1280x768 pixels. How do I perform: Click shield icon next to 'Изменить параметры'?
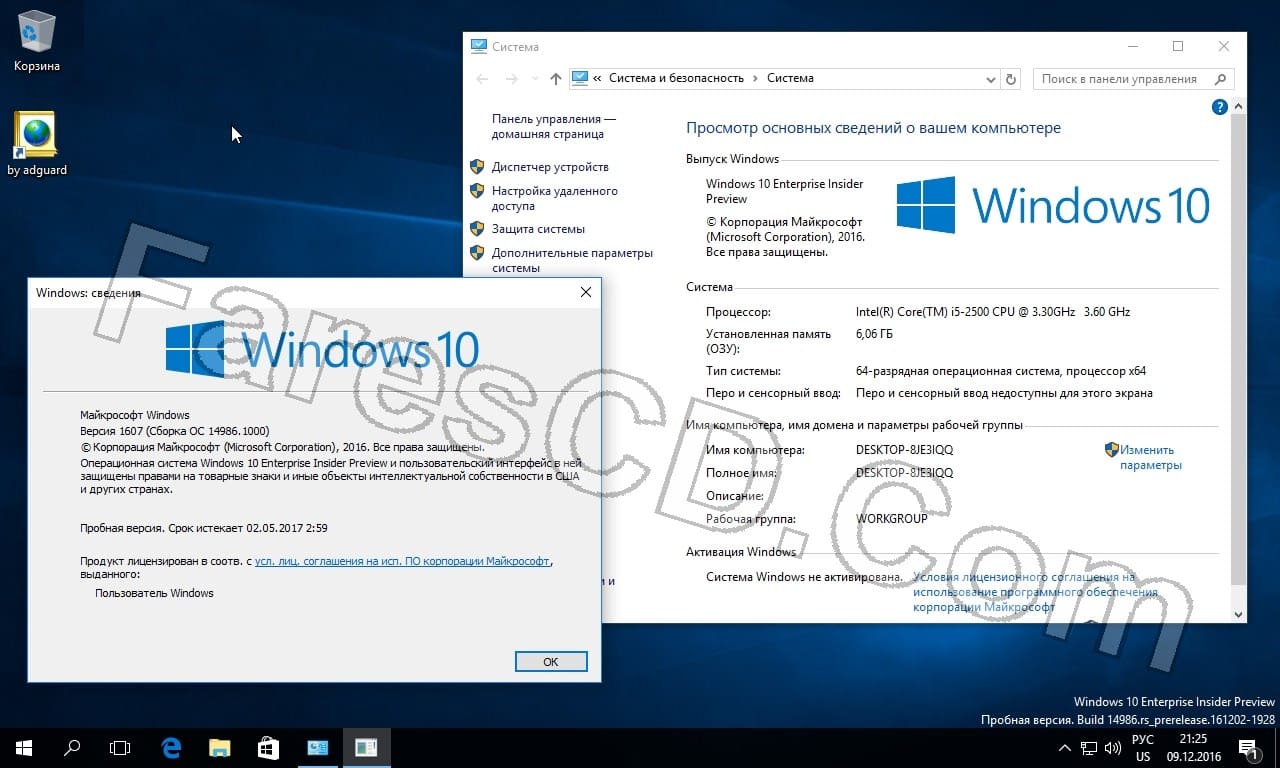coord(1111,450)
